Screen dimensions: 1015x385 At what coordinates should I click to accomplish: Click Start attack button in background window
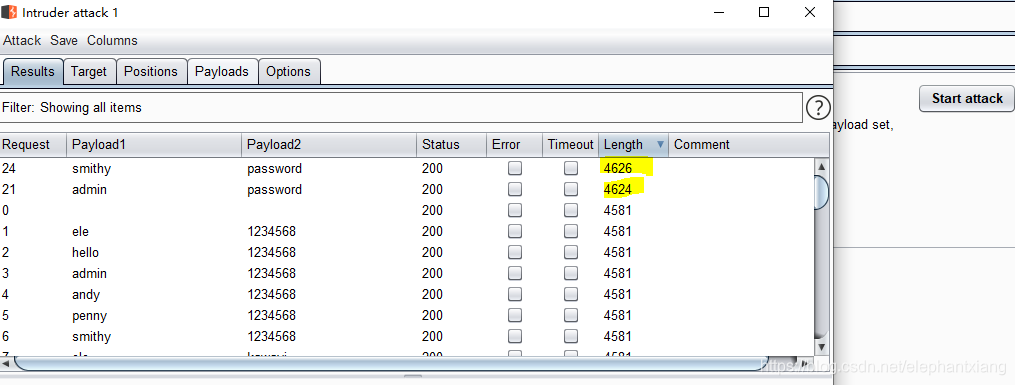click(x=967, y=98)
